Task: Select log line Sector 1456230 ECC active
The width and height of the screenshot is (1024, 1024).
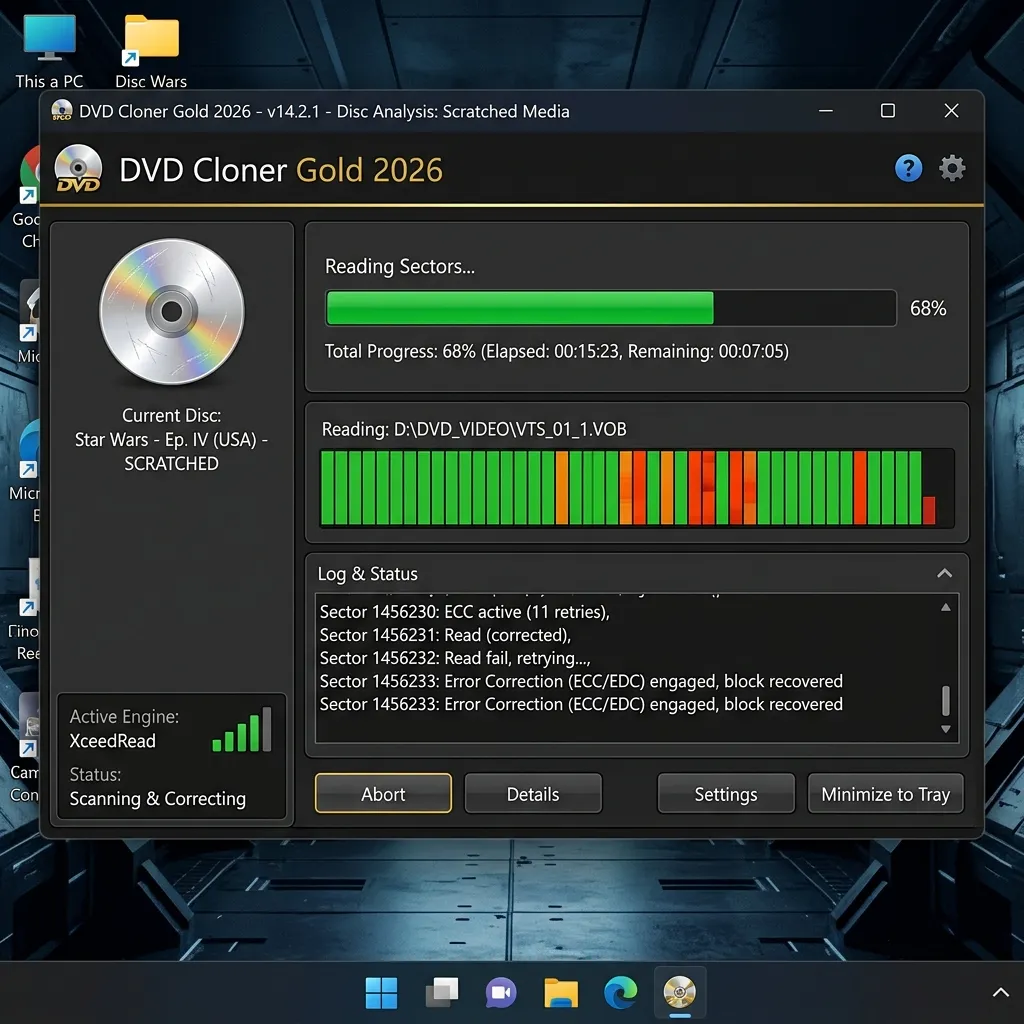Action: pyautogui.click(x=464, y=612)
